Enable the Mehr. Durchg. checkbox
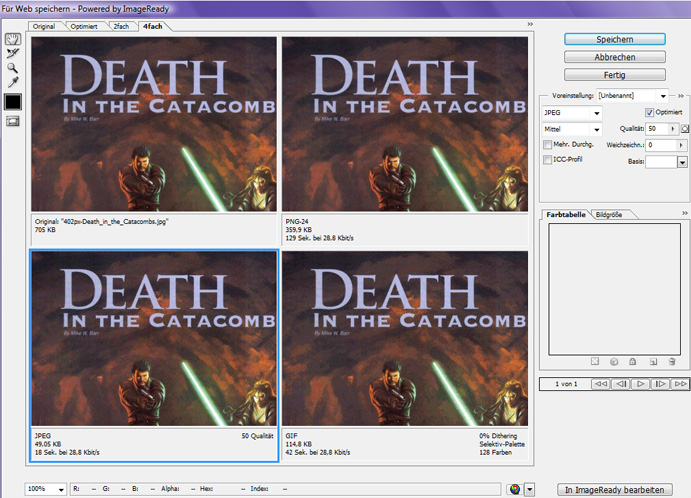The width and height of the screenshot is (691, 498). (547, 145)
